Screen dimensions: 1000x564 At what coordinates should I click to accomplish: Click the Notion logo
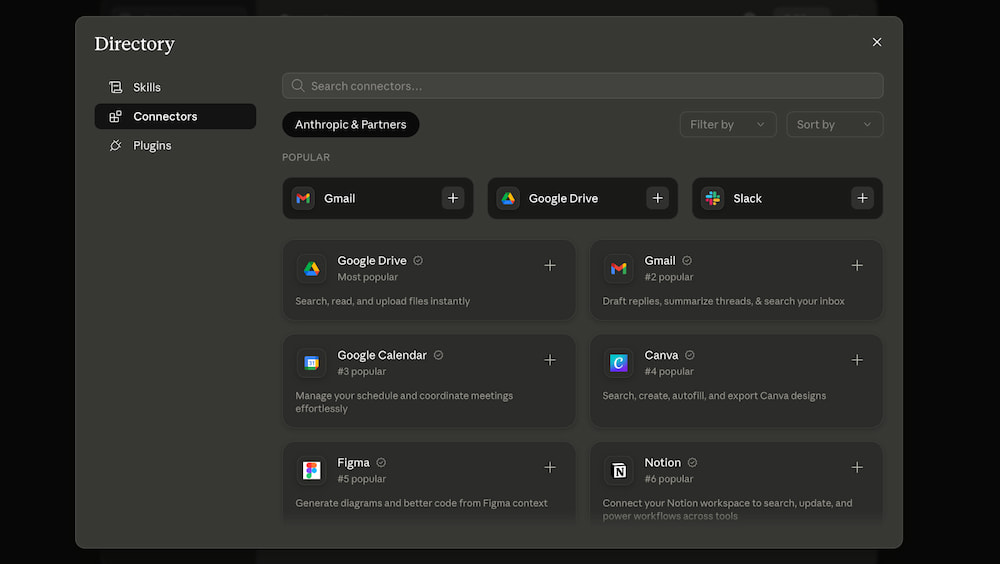619,471
